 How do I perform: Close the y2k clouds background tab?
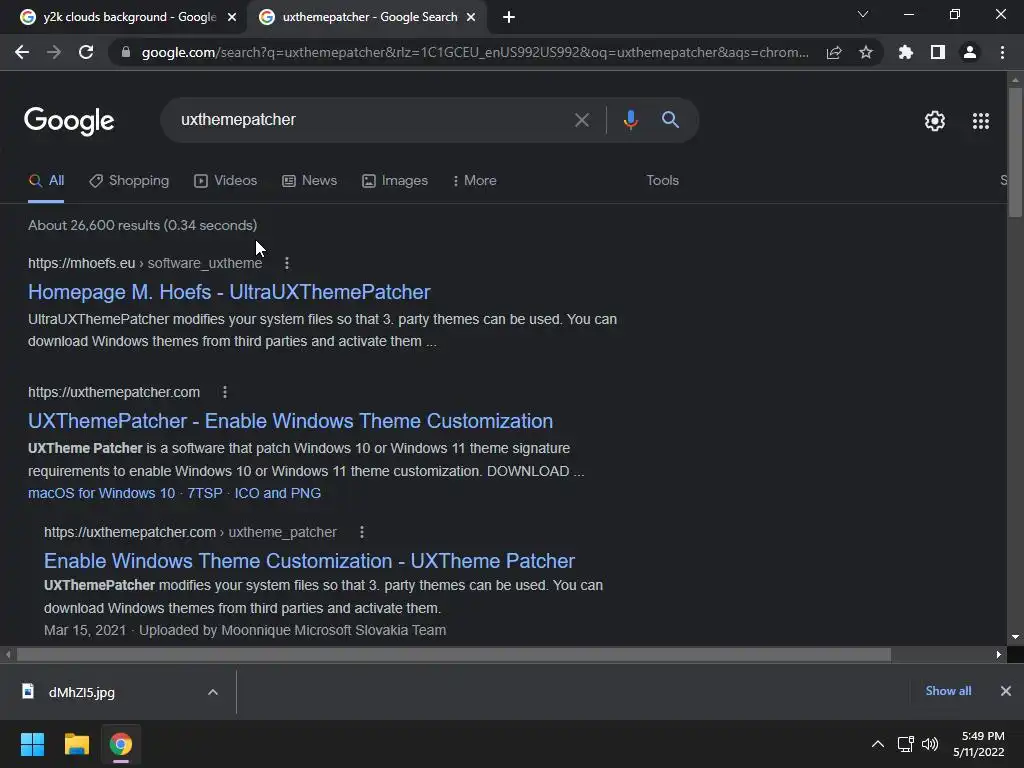pyautogui.click(x=231, y=17)
